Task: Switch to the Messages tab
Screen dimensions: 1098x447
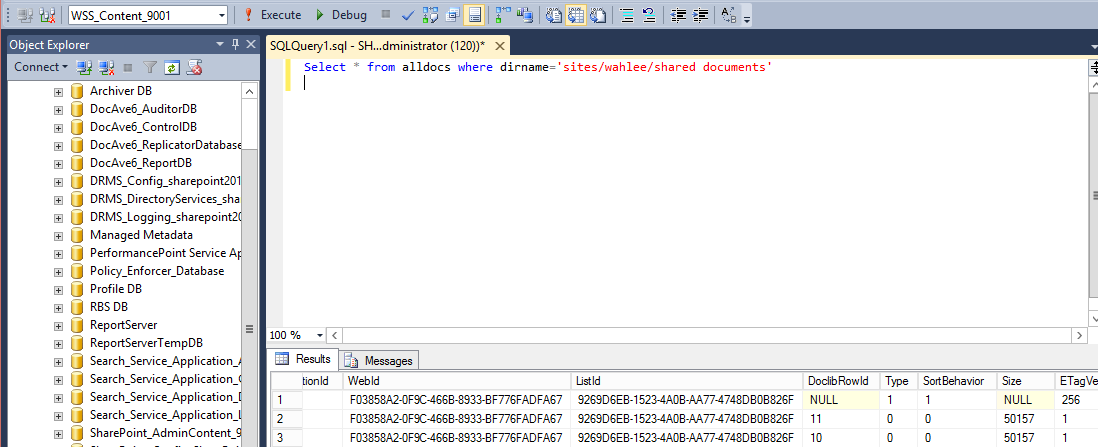Action: 380,360
